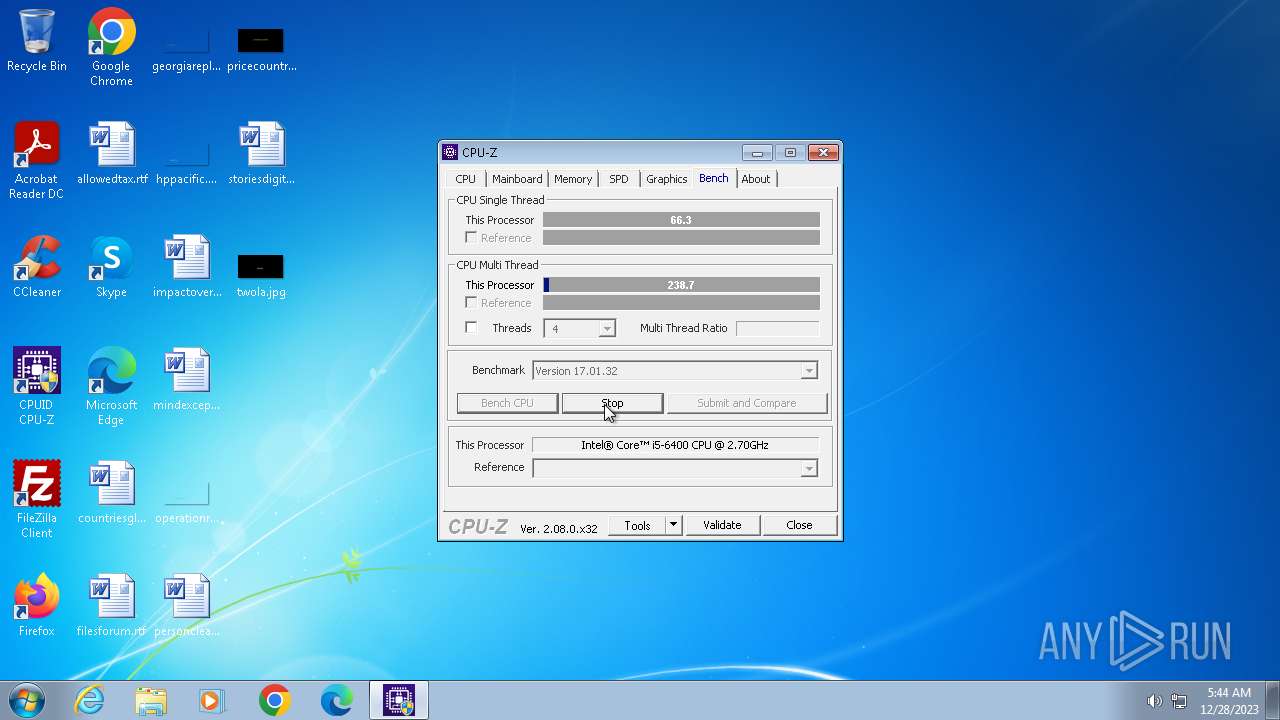Select the personclea Word document
The width and height of the screenshot is (1280, 720).
pyautogui.click(x=186, y=605)
